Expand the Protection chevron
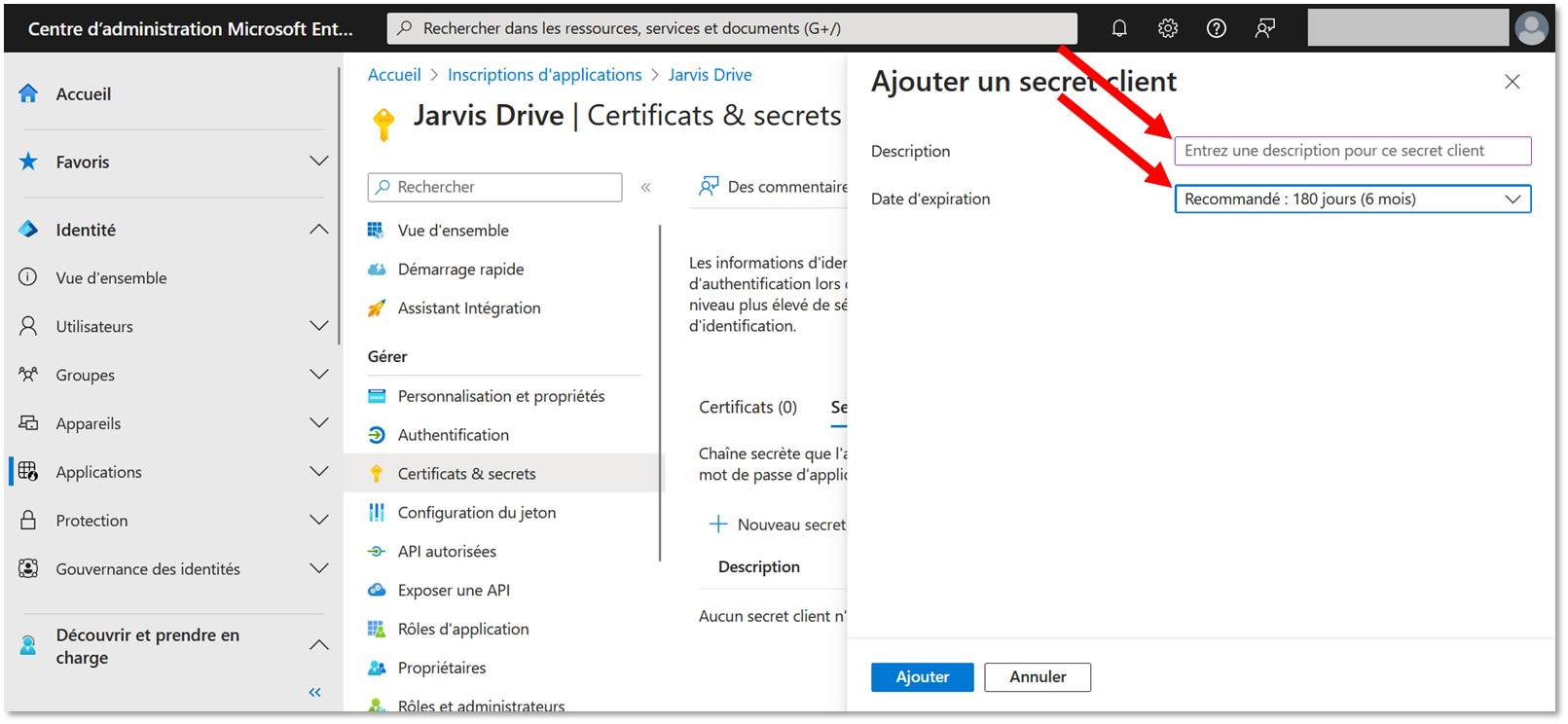This screenshot has height=724, width=1568. point(318,520)
